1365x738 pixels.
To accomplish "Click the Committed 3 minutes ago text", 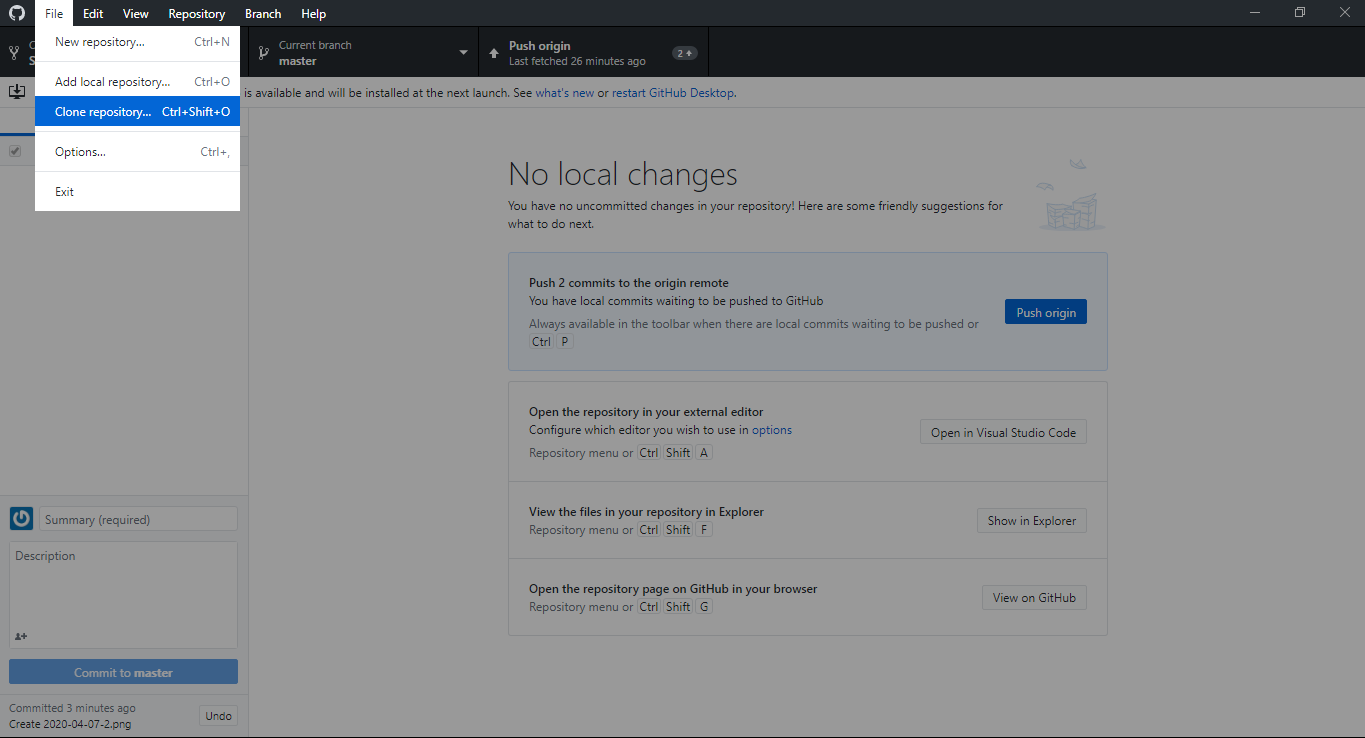I will point(72,708).
